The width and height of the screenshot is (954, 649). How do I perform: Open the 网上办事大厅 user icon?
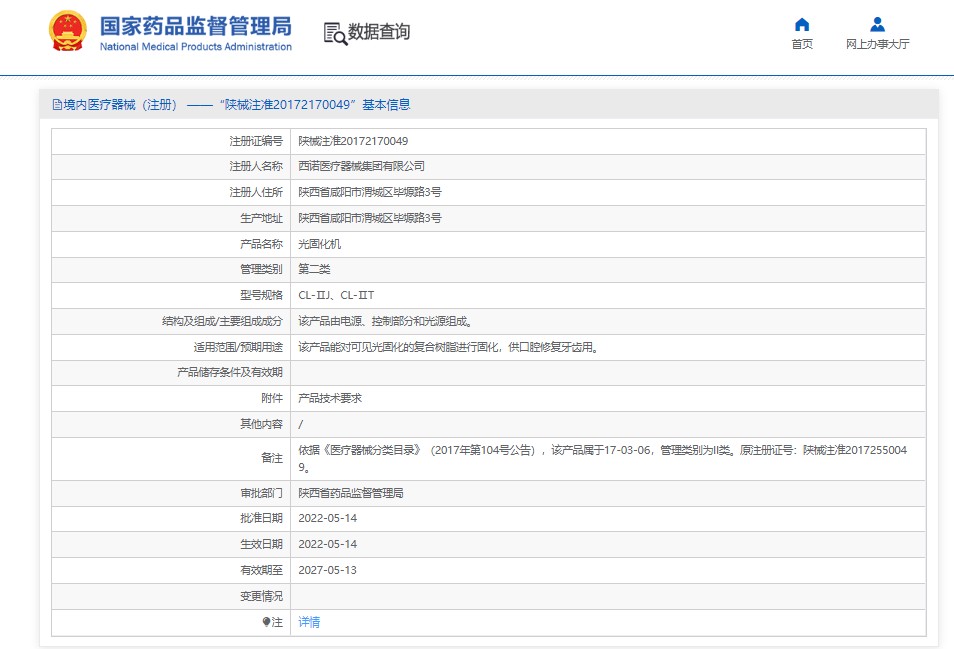click(x=877, y=24)
